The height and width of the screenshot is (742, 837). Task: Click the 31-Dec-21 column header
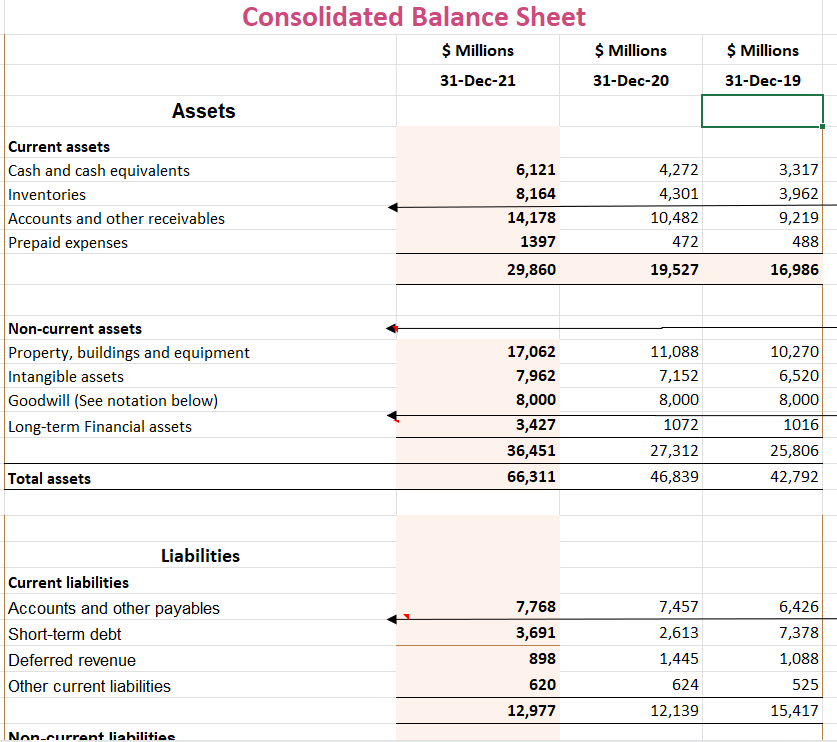click(478, 81)
